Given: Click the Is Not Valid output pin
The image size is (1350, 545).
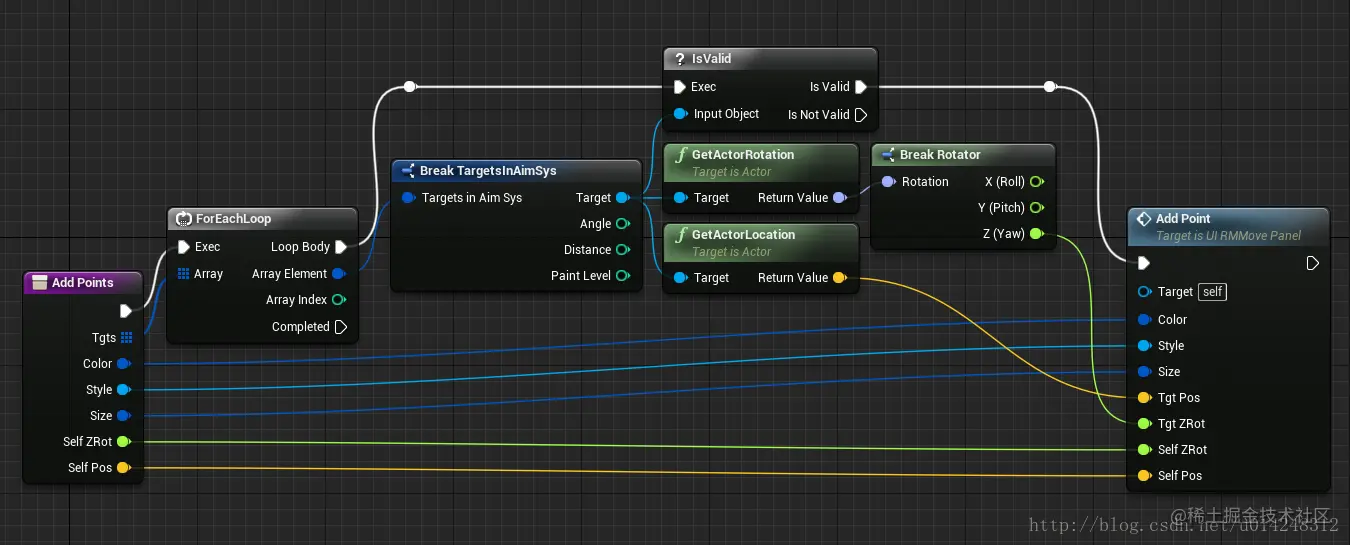Looking at the screenshot, I should [x=861, y=115].
